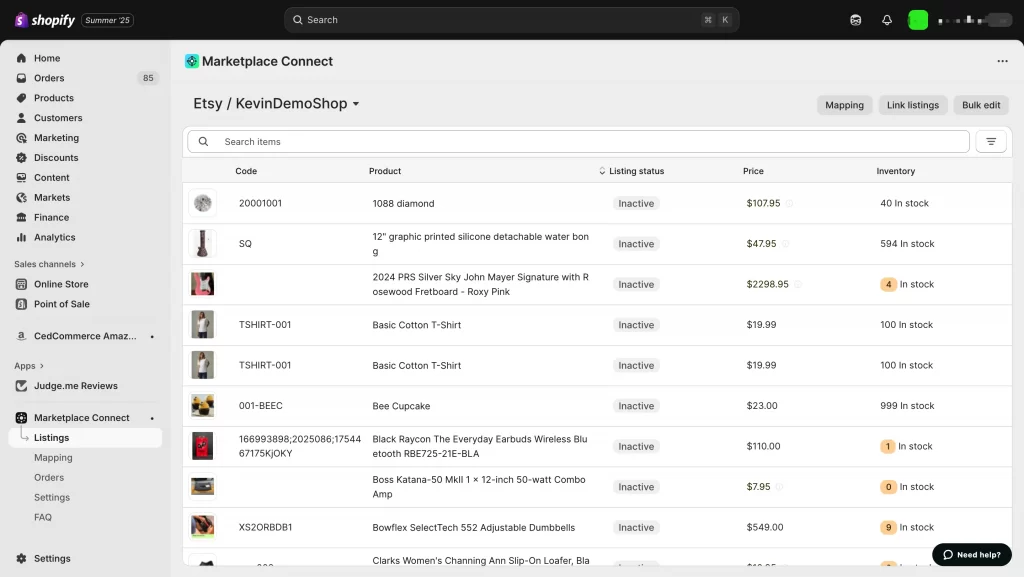Open the CedCommerce Amazon channel icon
This screenshot has height=577, width=1024.
click(22, 336)
